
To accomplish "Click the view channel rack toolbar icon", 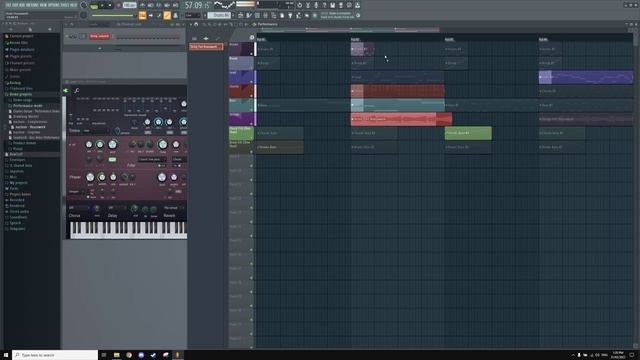I will coord(257,15).
